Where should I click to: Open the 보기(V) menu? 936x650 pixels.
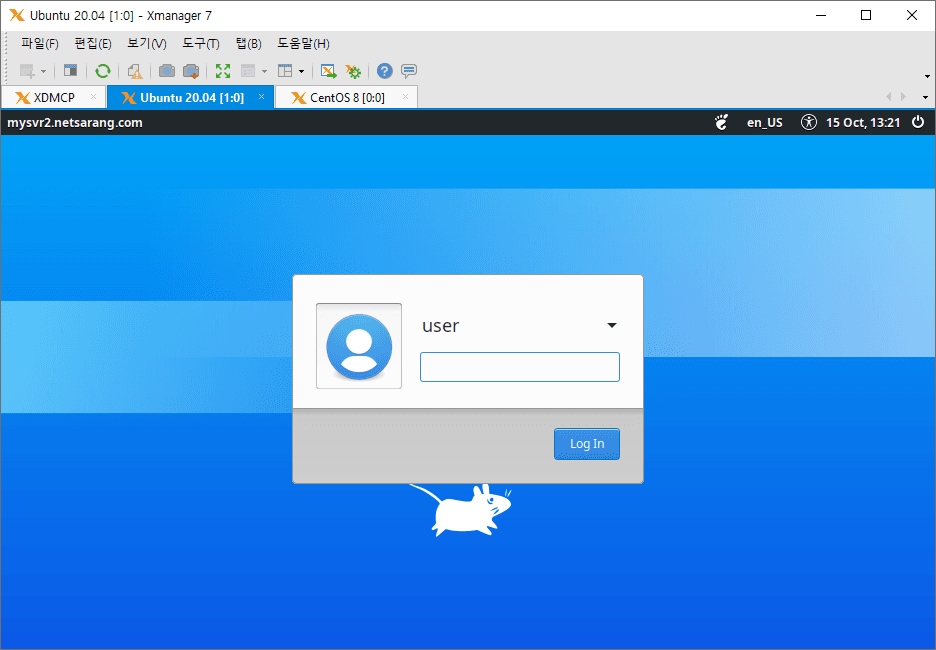coord(146,44)
